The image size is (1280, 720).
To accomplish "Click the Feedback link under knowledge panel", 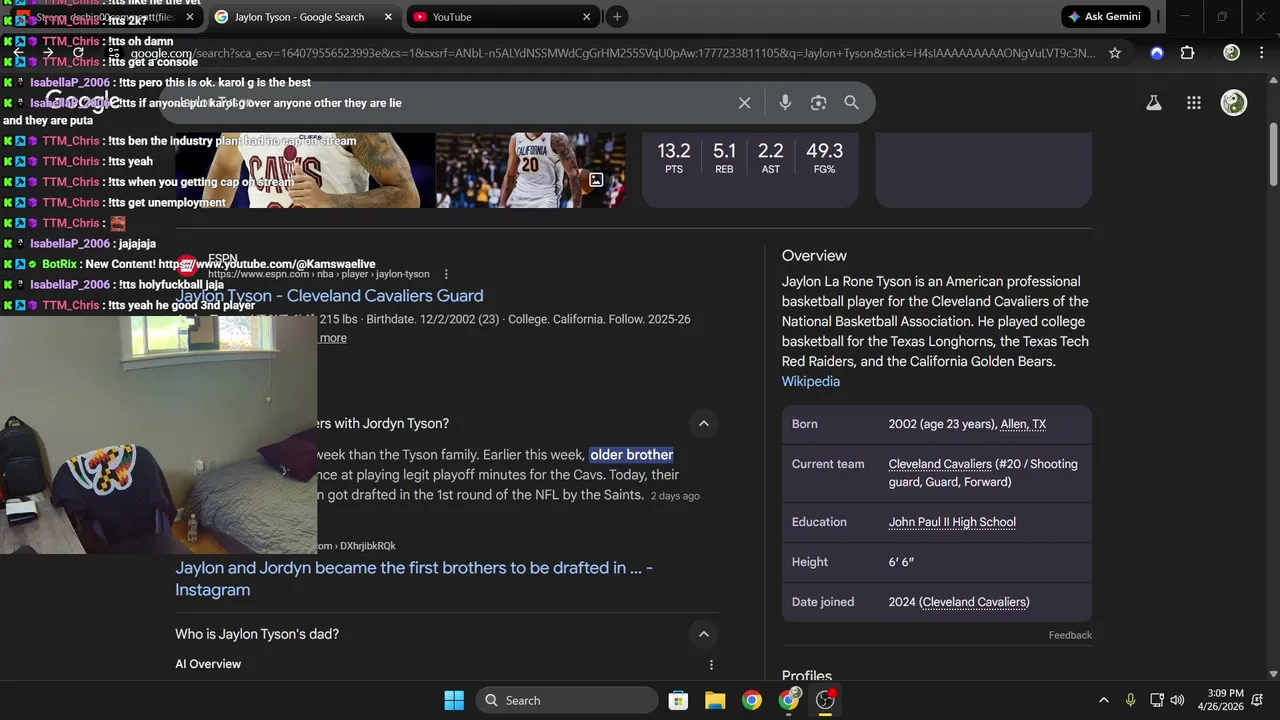I will 1070,635.
